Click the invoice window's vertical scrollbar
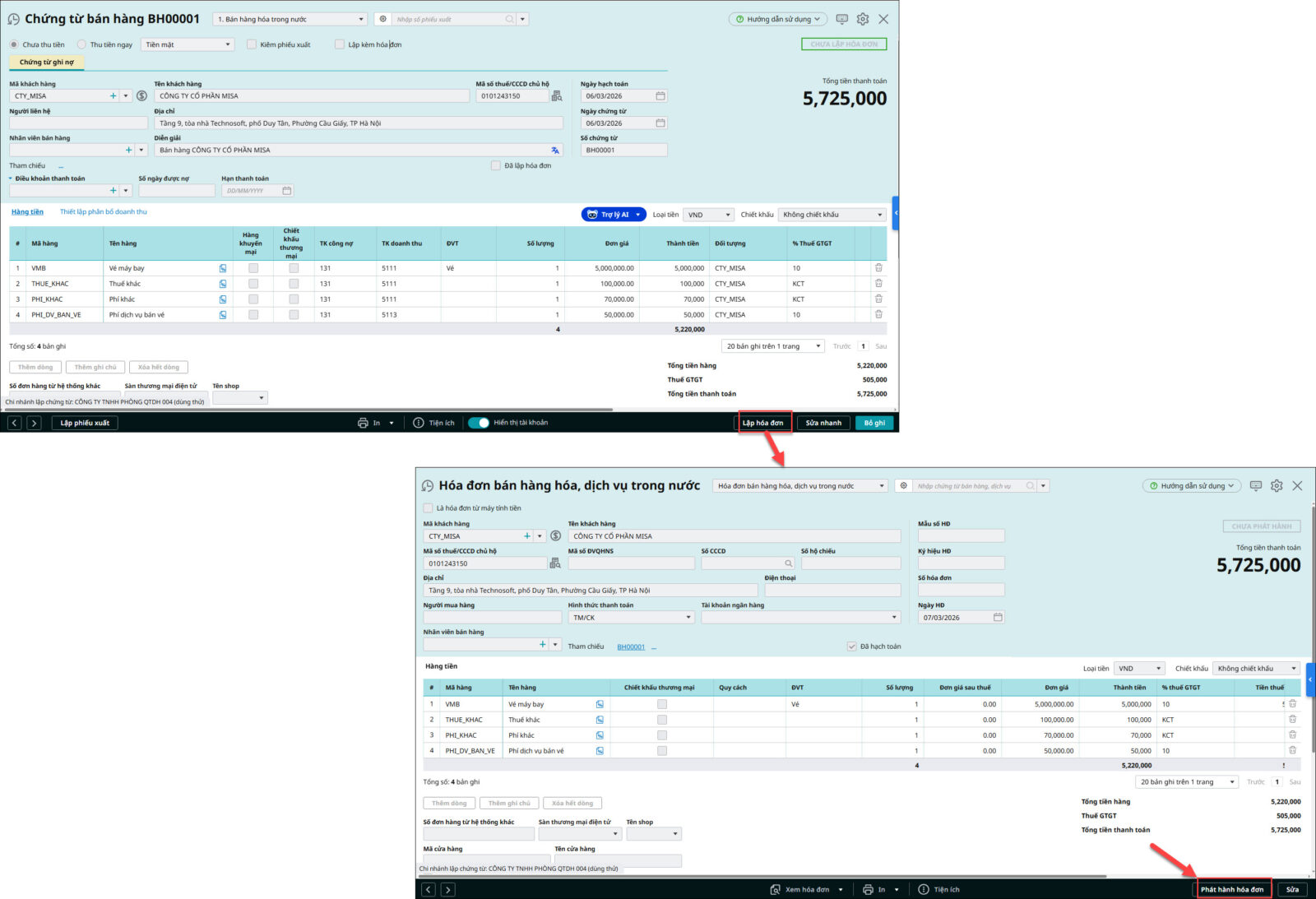The width and height of the screenshot is (1316, 899). 1312,658
